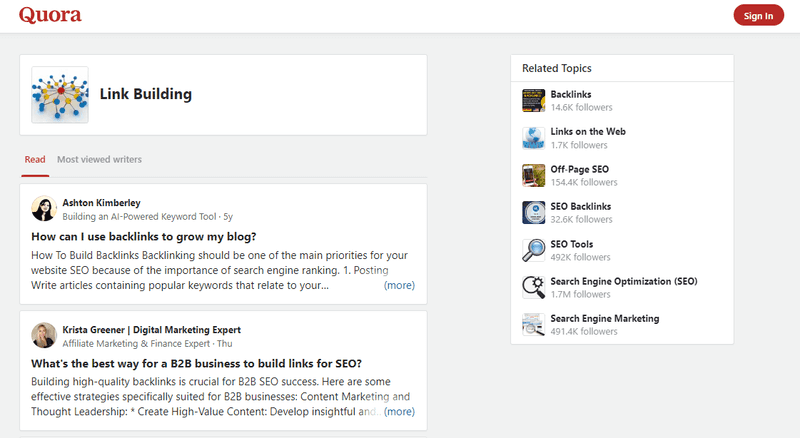Select the Read tab
Image resolution: width=800 pixels, height=438 pixels.
pyautogui.click(x=35, y=159)
